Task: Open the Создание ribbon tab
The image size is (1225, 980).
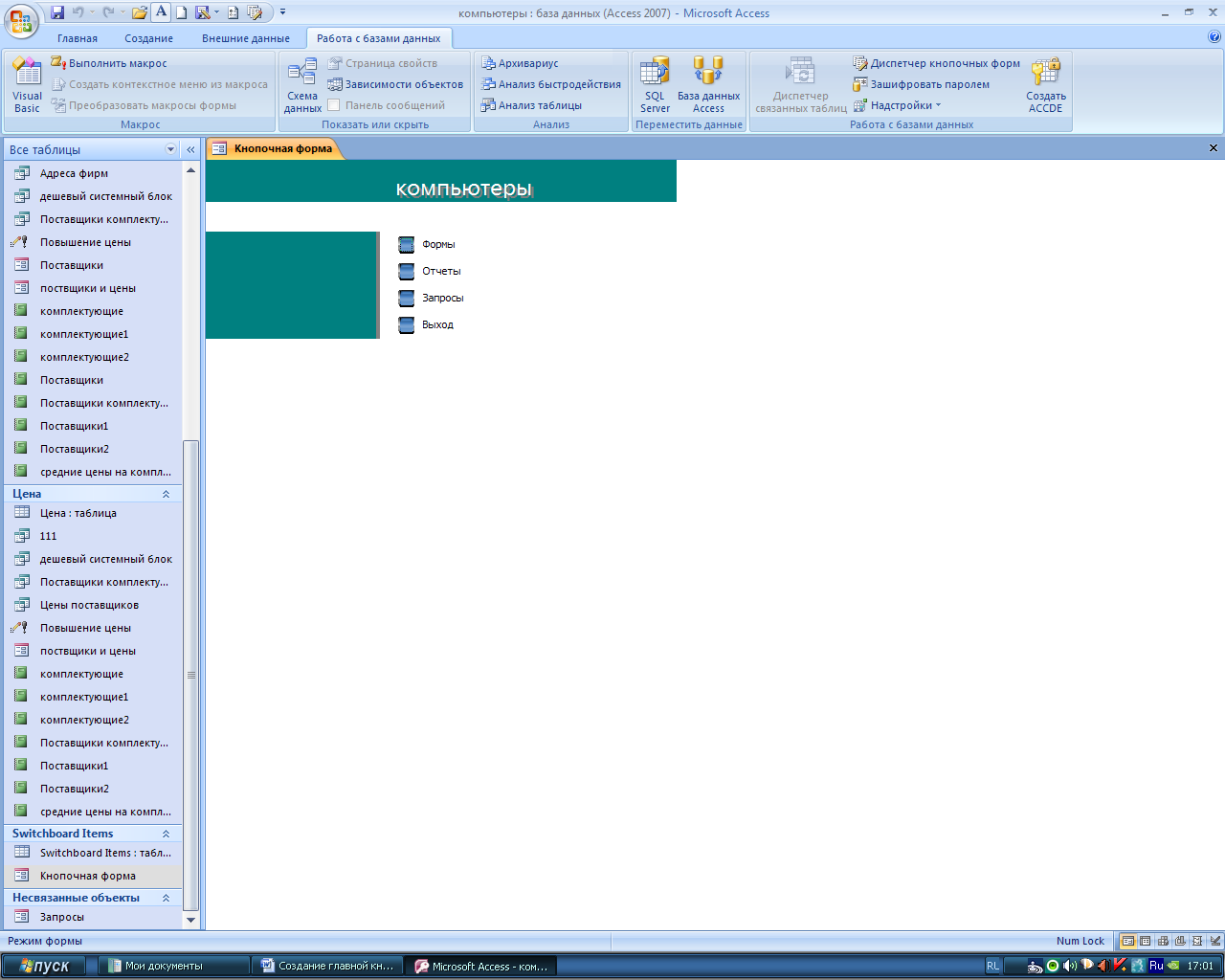Action: click(148, 38)
